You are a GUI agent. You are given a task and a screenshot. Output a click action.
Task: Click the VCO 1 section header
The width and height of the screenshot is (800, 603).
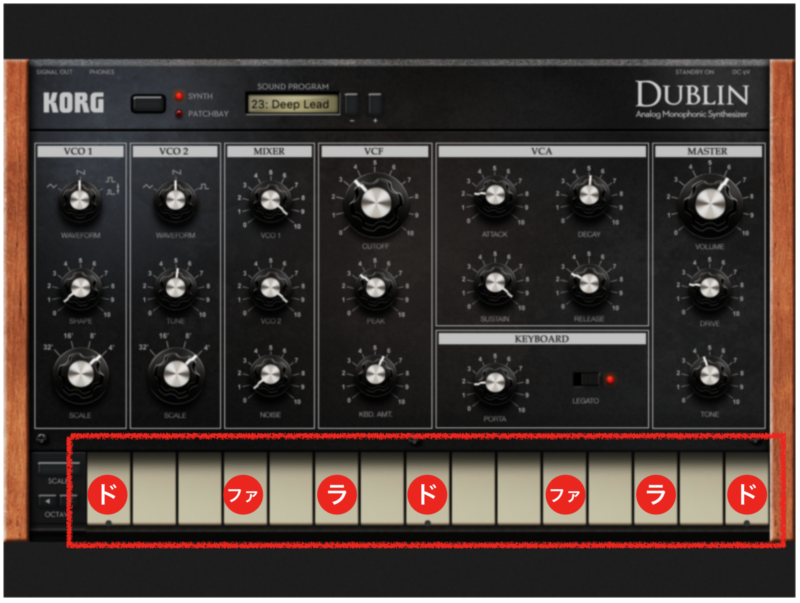[x=80, y=151]
